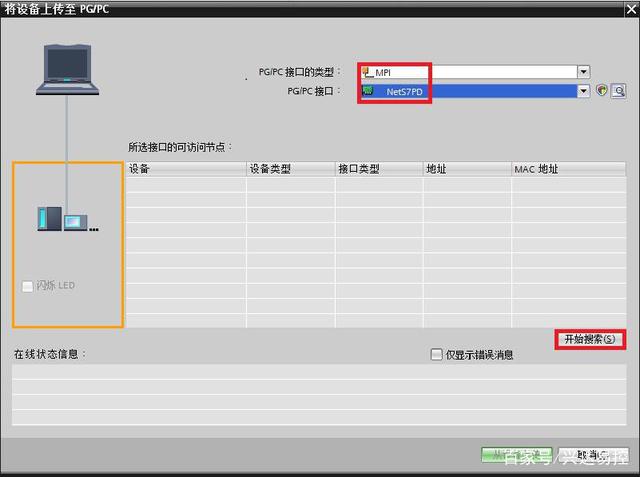Click the 接口类型 column header
Image resolution: width=640 pixels, height=477 pixels.
coord(379,169)
